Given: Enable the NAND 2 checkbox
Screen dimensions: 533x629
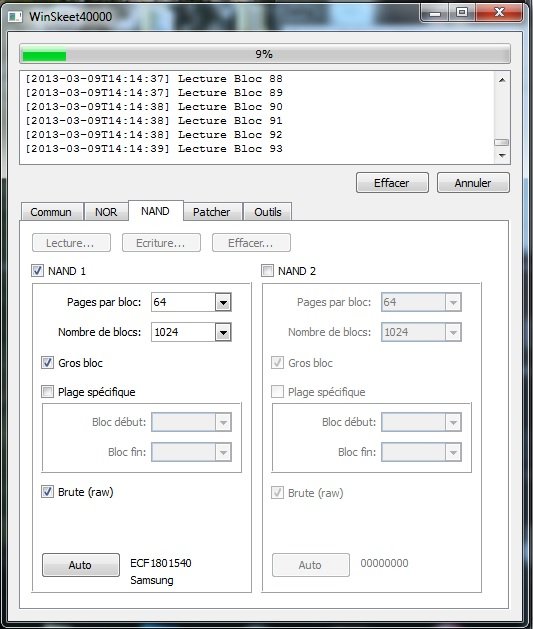Looking at the screenshot, I should (x=267, y=270).
